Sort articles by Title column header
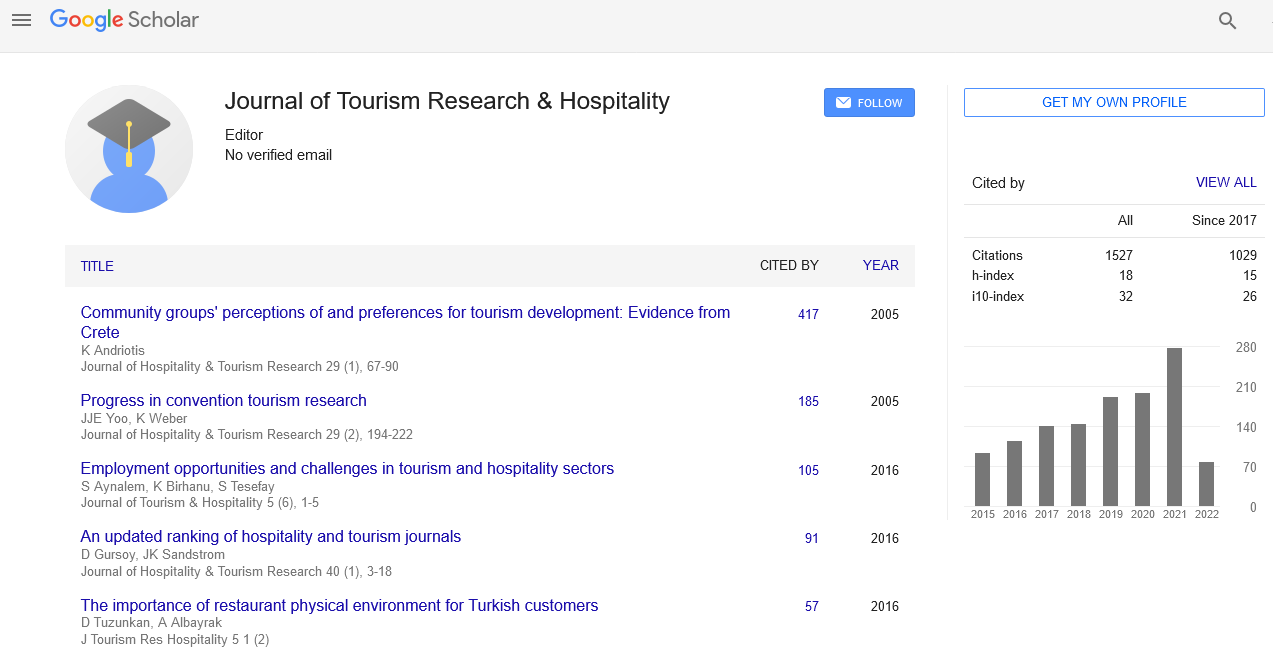 tap(97, 266)
